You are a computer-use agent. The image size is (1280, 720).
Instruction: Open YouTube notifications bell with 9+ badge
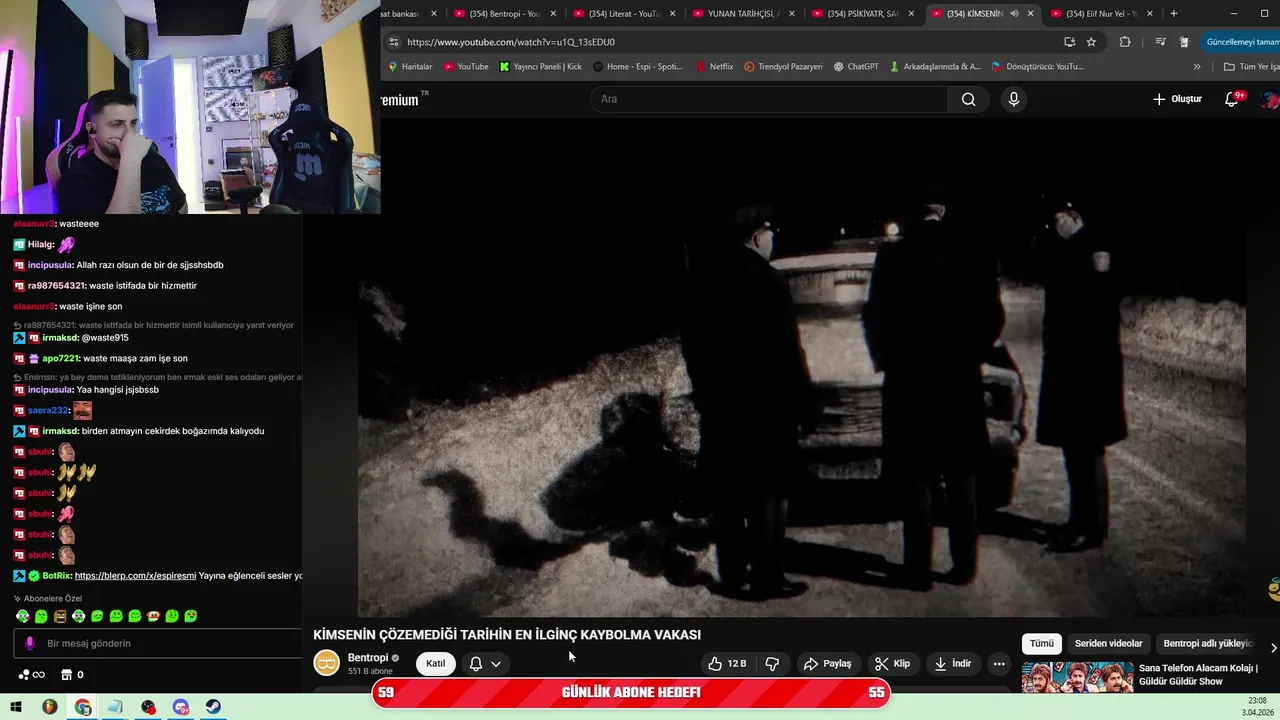[1232, 99]
